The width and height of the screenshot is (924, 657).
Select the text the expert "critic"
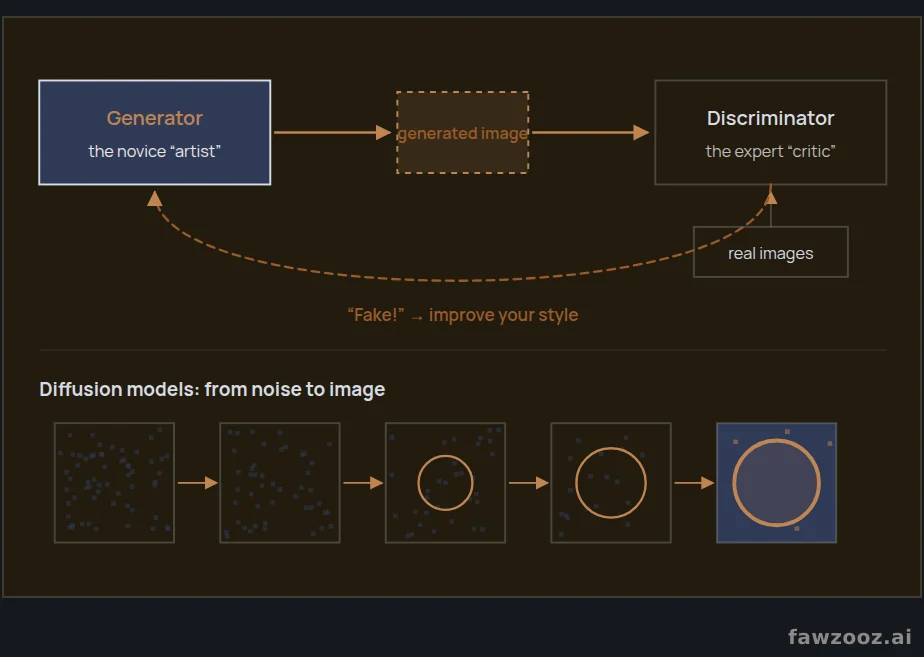pos(770,151)
